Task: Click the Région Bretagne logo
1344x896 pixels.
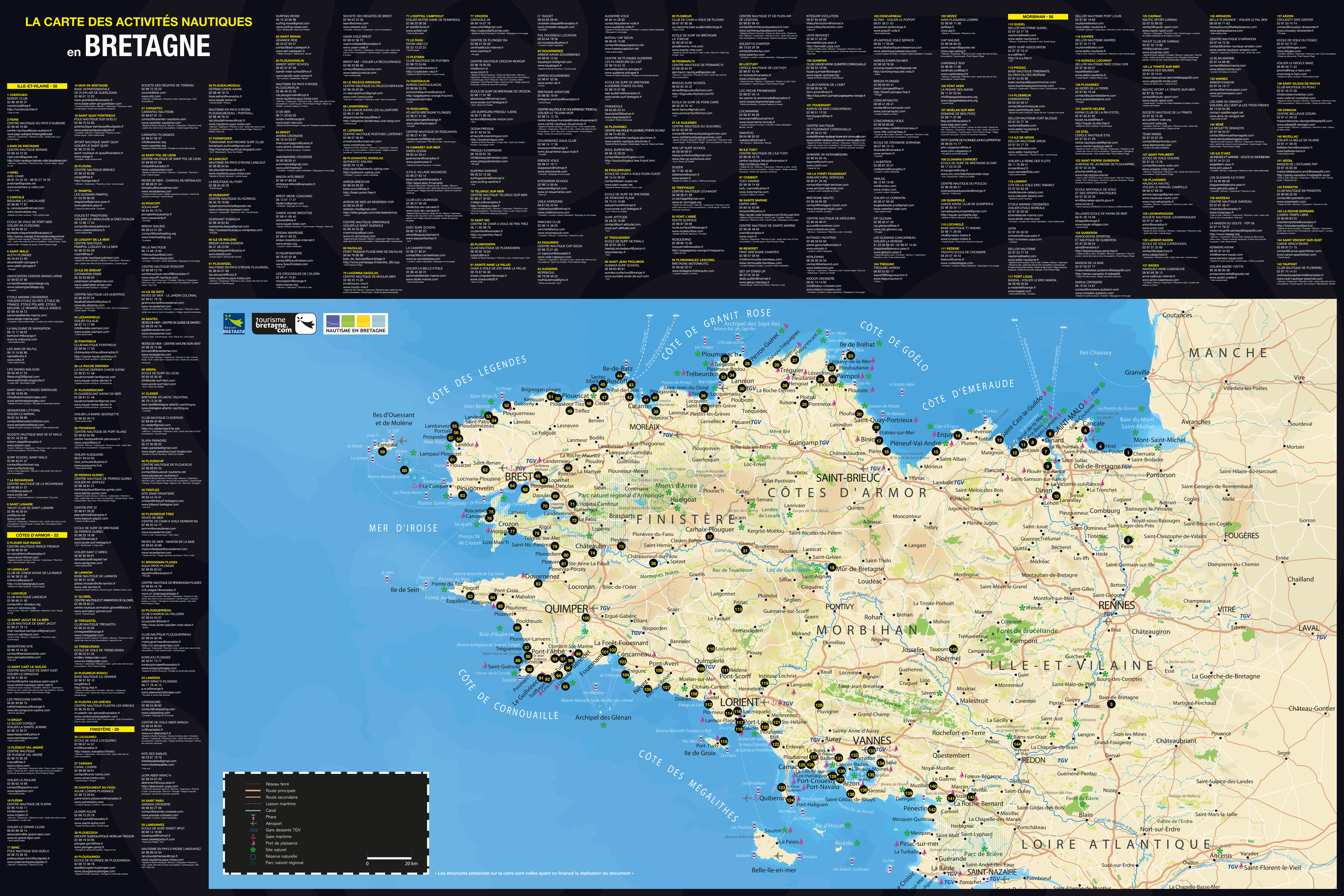Action: 234,323
